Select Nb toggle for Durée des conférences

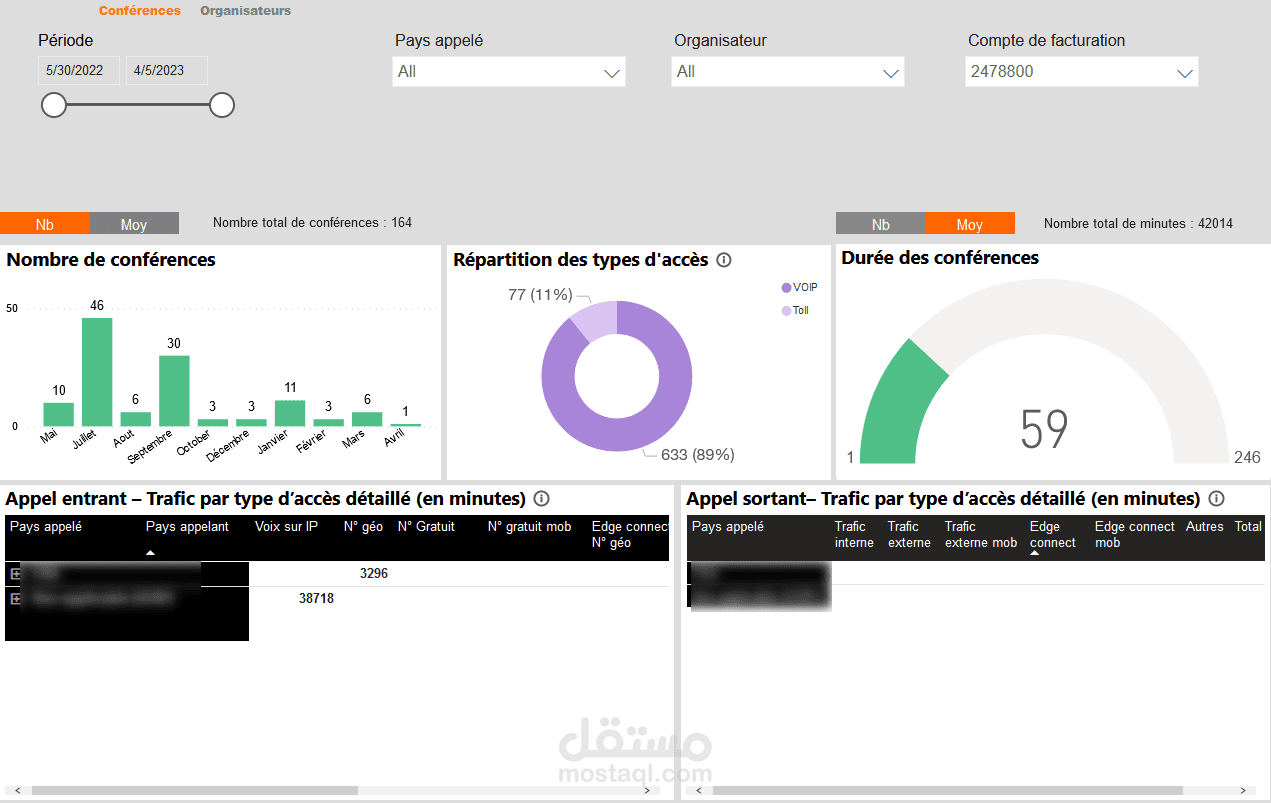(x=880, y=224)
